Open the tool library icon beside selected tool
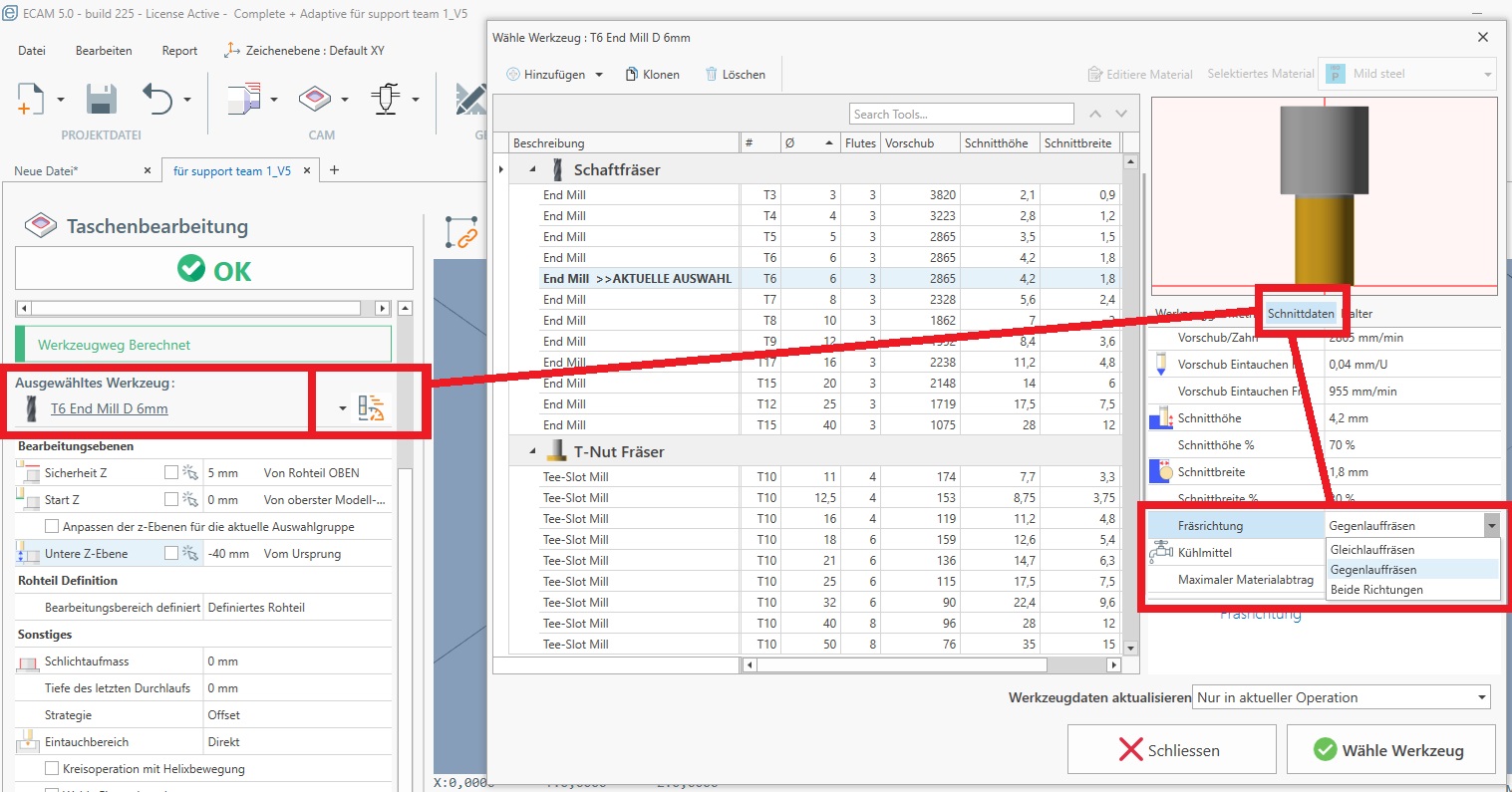The image size is (1512, 792). click(x=371, y=408)
